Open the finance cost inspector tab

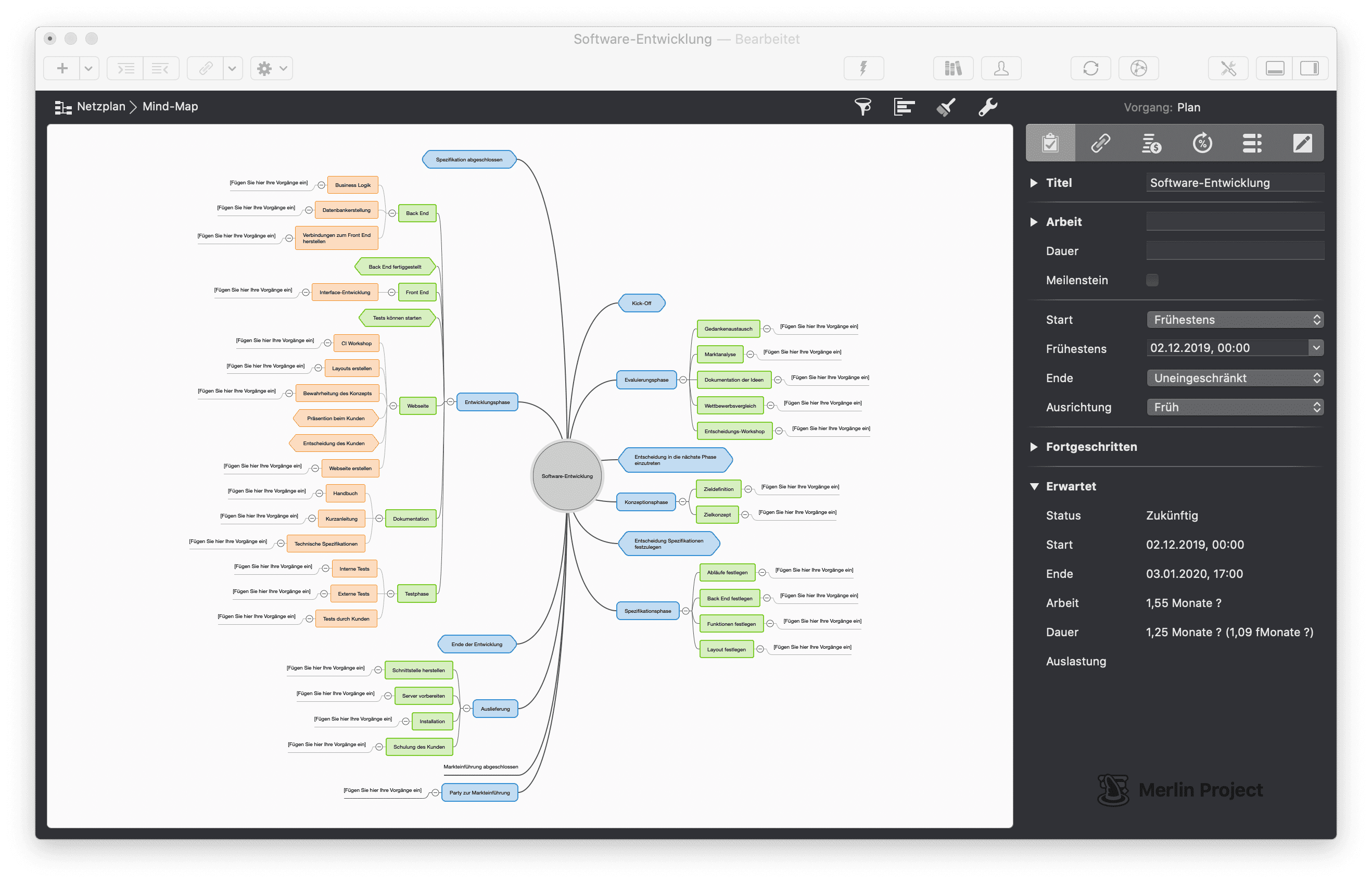pos(1151,143)
